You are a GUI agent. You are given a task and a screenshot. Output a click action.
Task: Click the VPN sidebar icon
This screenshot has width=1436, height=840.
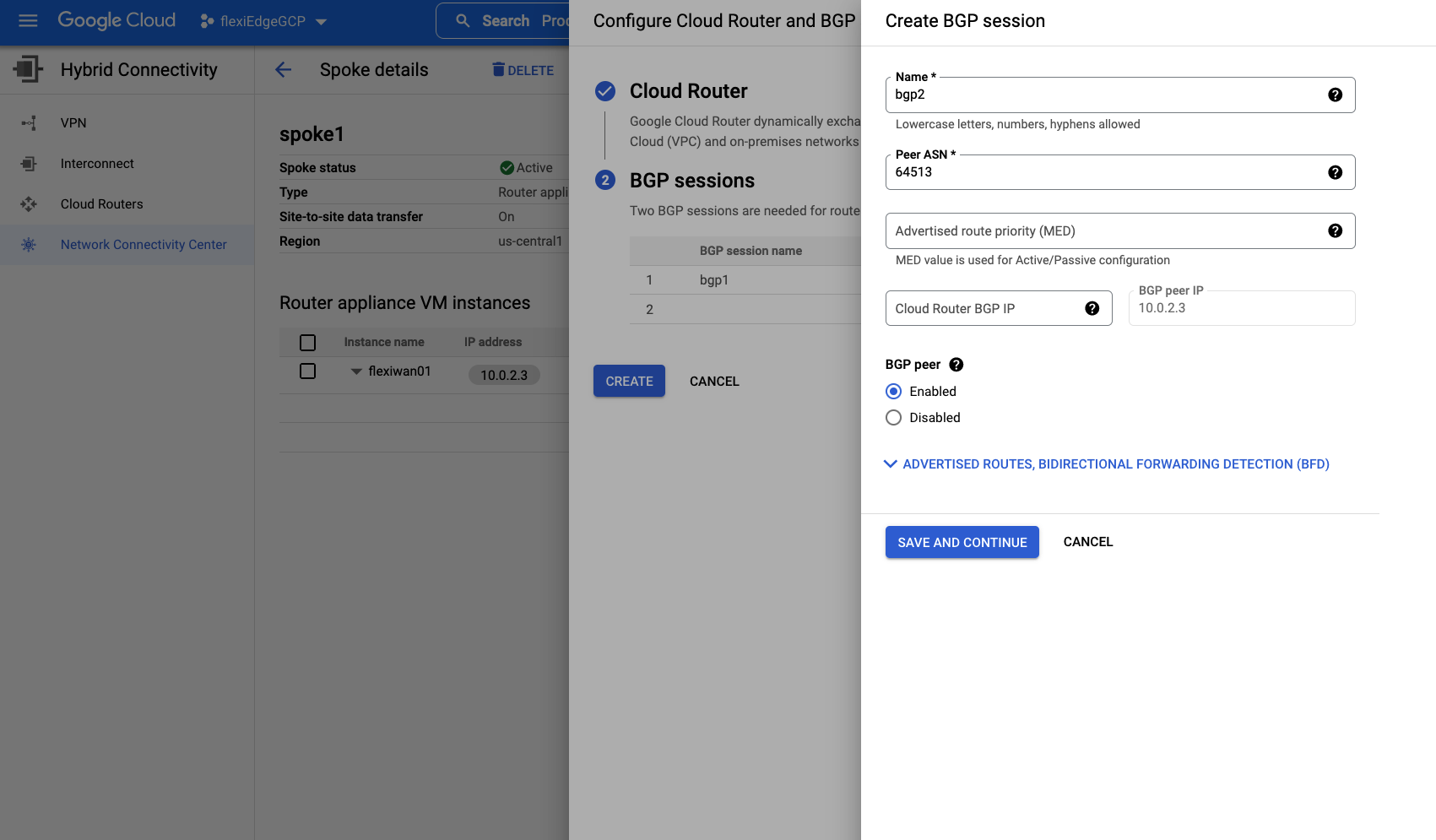tap(29, 123)
